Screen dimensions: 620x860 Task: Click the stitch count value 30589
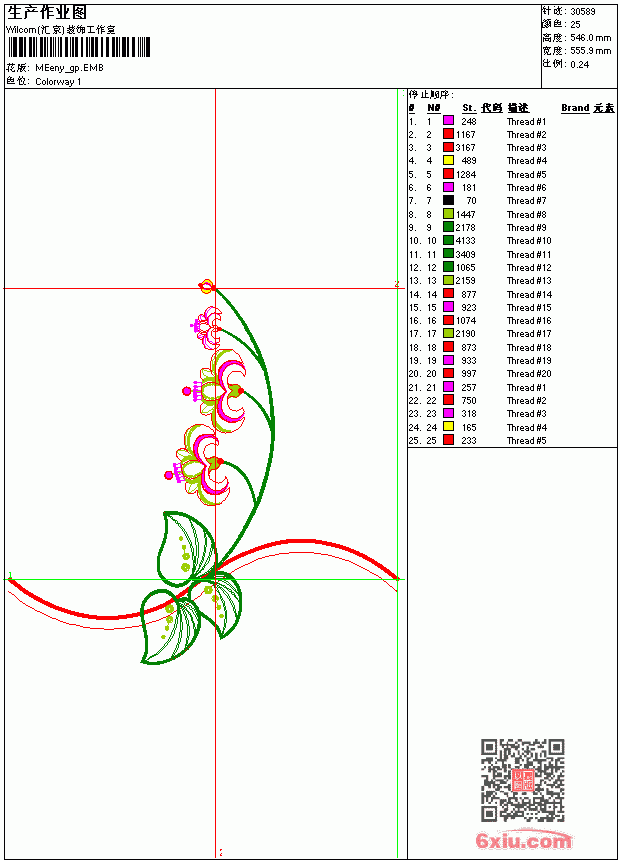pyautogui.click(x=583, y=12)
